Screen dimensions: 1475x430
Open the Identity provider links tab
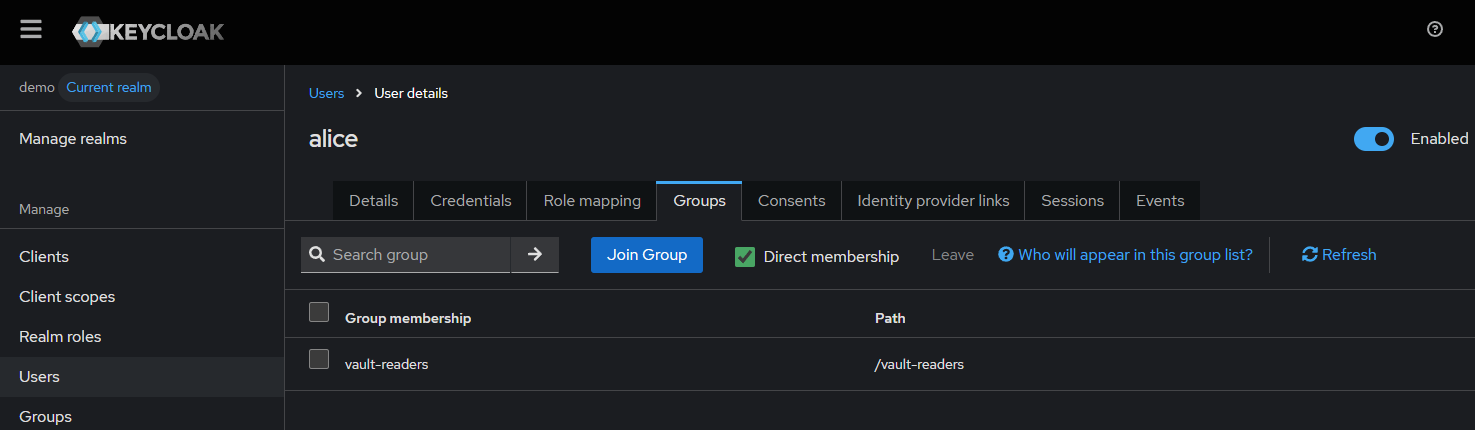[x=933, y=201]
